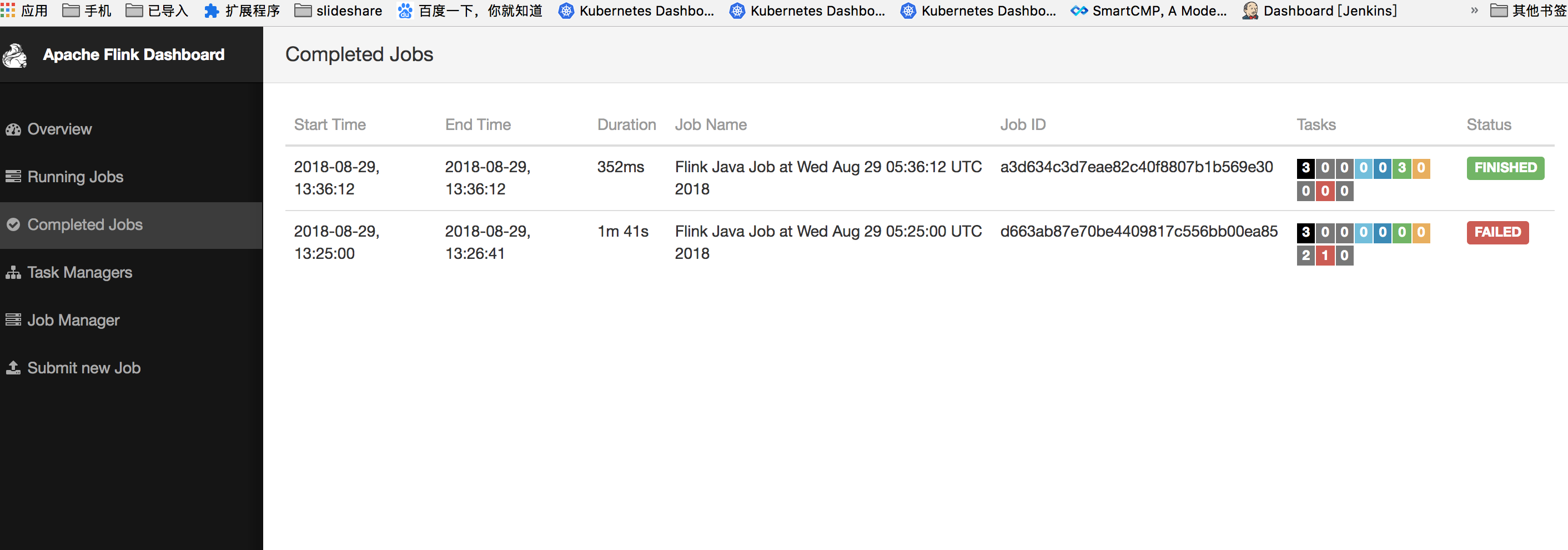Open the 百度一下 Baidu bookmark
This screenshot has height=550, width=1568.
(x=470, y=11)
